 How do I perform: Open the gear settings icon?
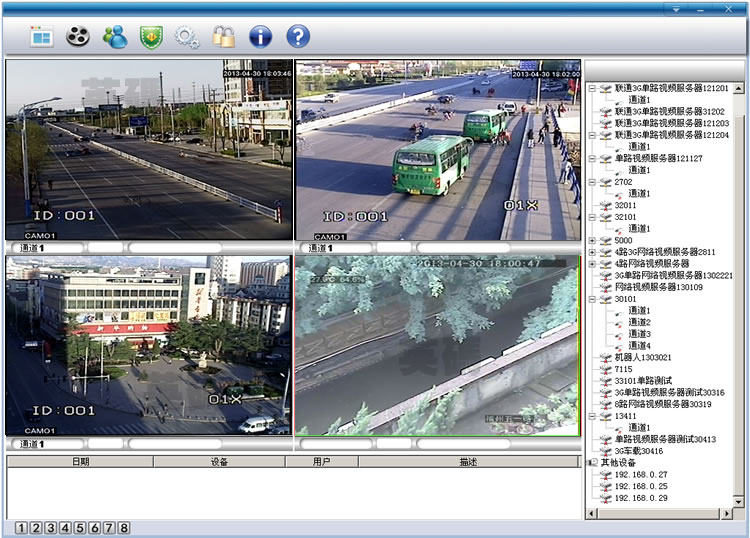coord(187,37)
